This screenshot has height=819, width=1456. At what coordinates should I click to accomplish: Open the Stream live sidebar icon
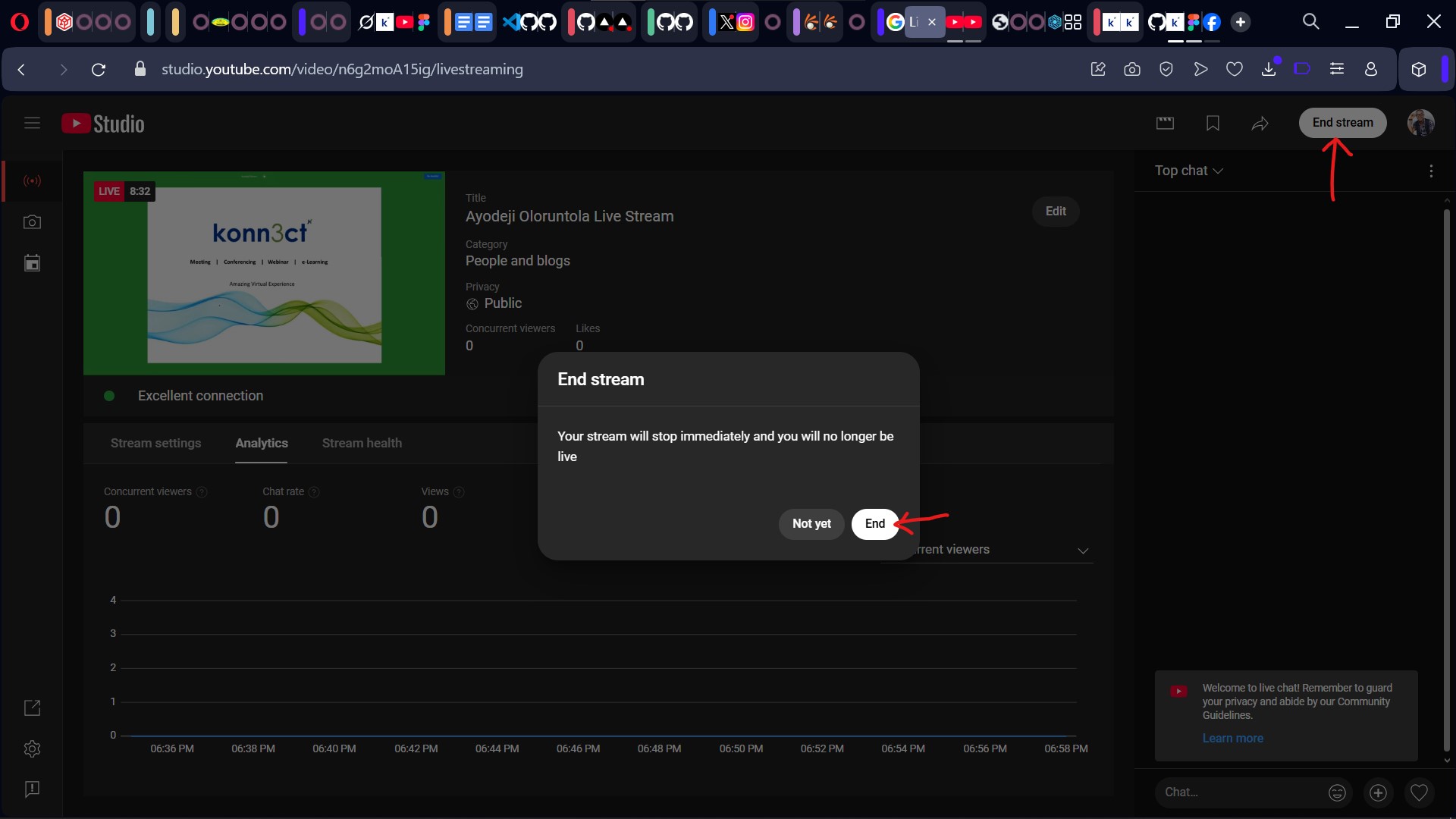pos(32,180)
